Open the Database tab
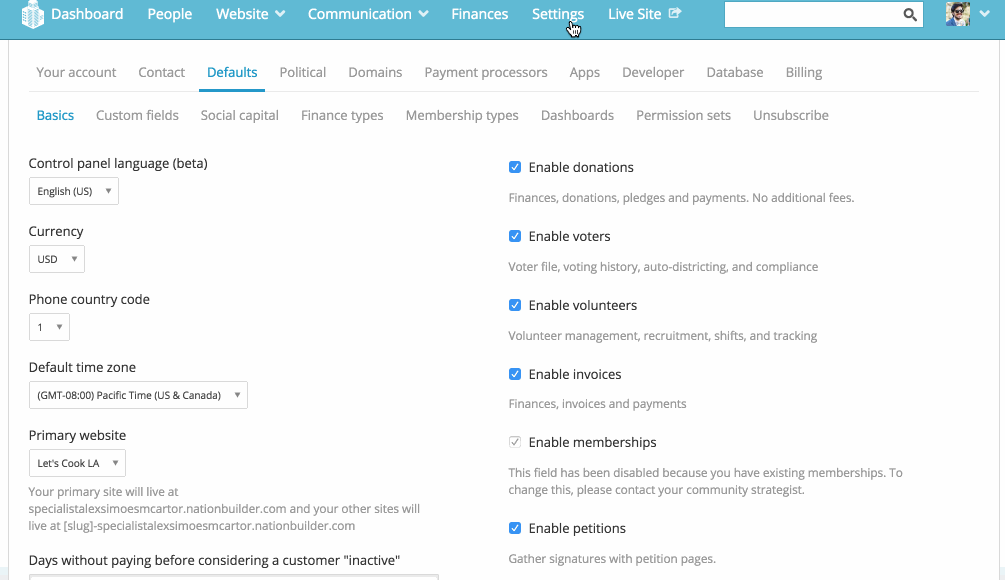This screenshot has width=1005, height=580. pyautogui.click(x=735, y=72)
